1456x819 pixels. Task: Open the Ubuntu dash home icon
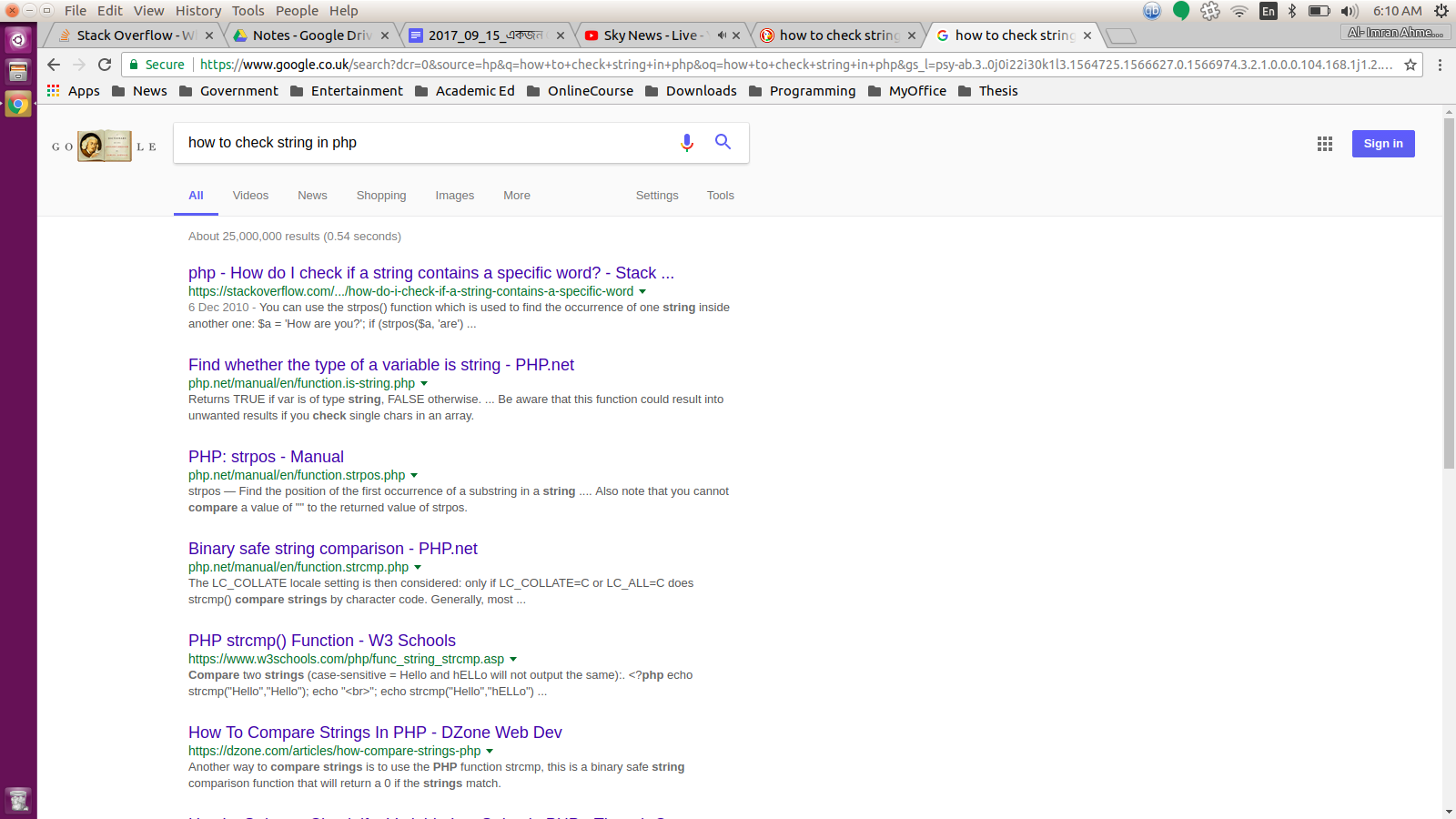18,39
